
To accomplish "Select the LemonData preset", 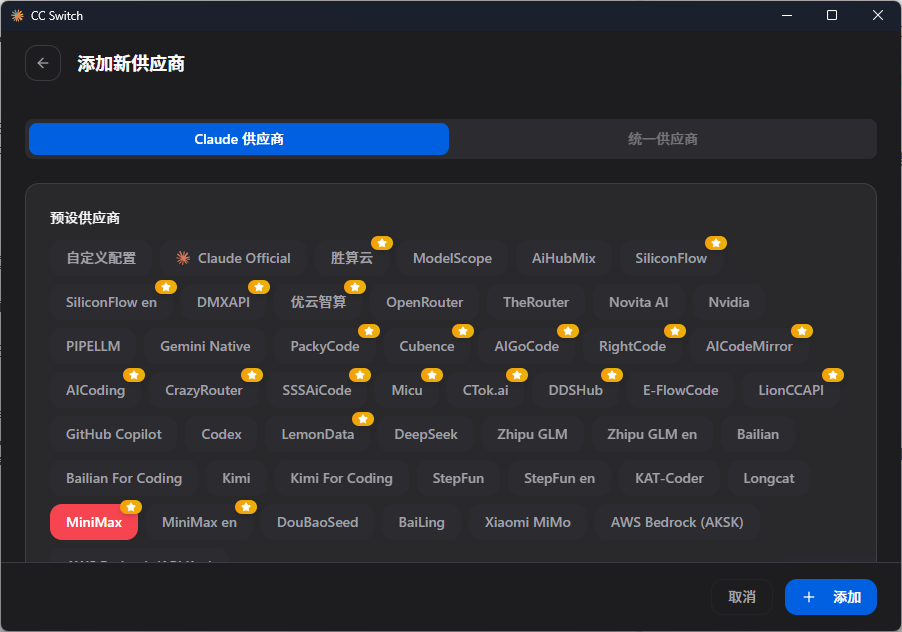I will pos(318,434).
